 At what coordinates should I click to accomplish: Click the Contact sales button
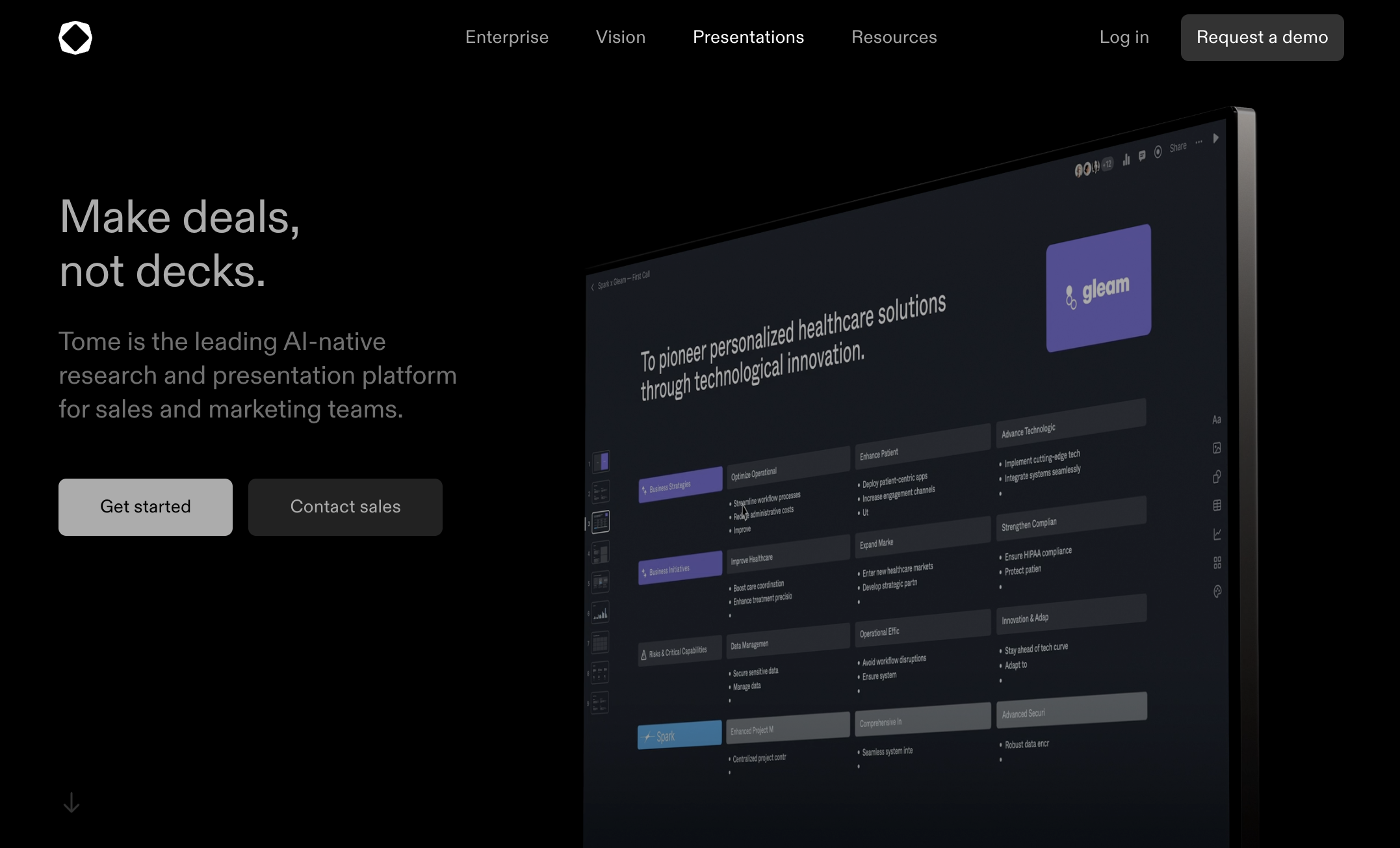(x=345, y=507)
